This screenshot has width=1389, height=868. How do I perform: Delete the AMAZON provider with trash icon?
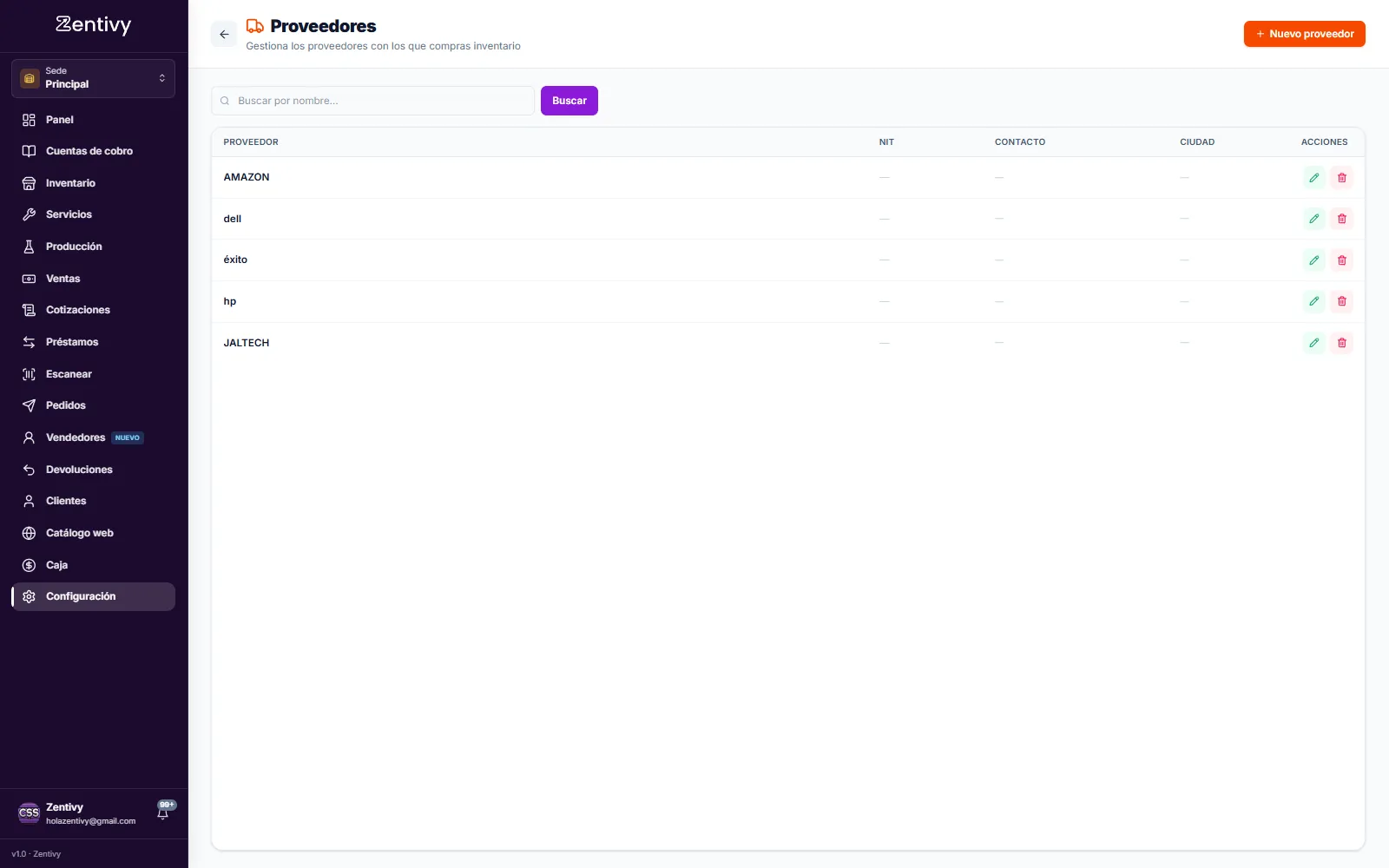(1341, 178)
